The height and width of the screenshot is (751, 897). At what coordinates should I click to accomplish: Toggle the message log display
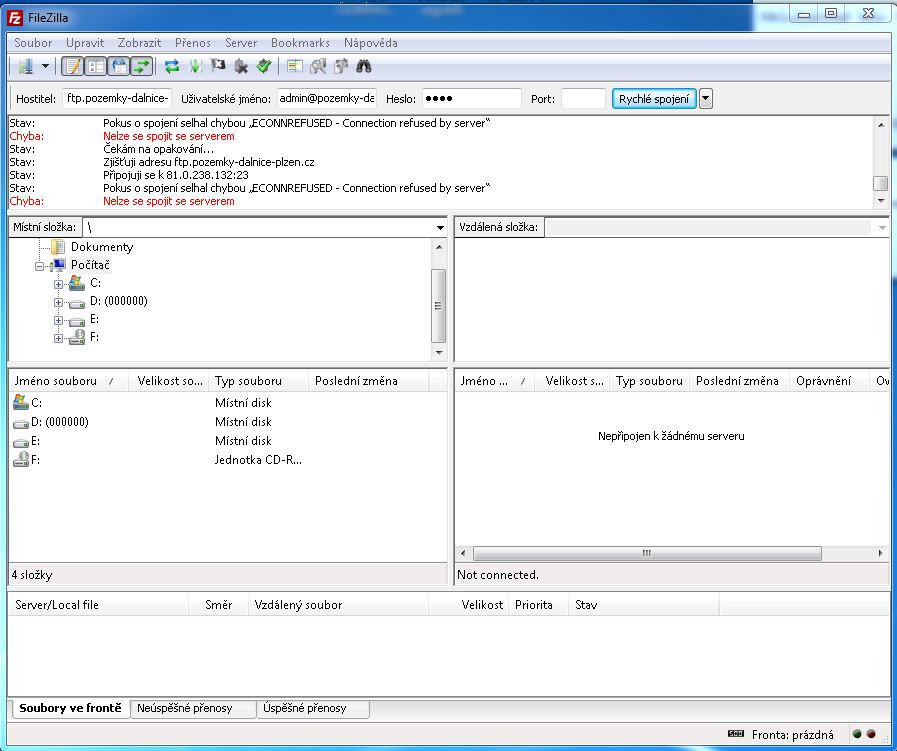(x=73, y=66)
